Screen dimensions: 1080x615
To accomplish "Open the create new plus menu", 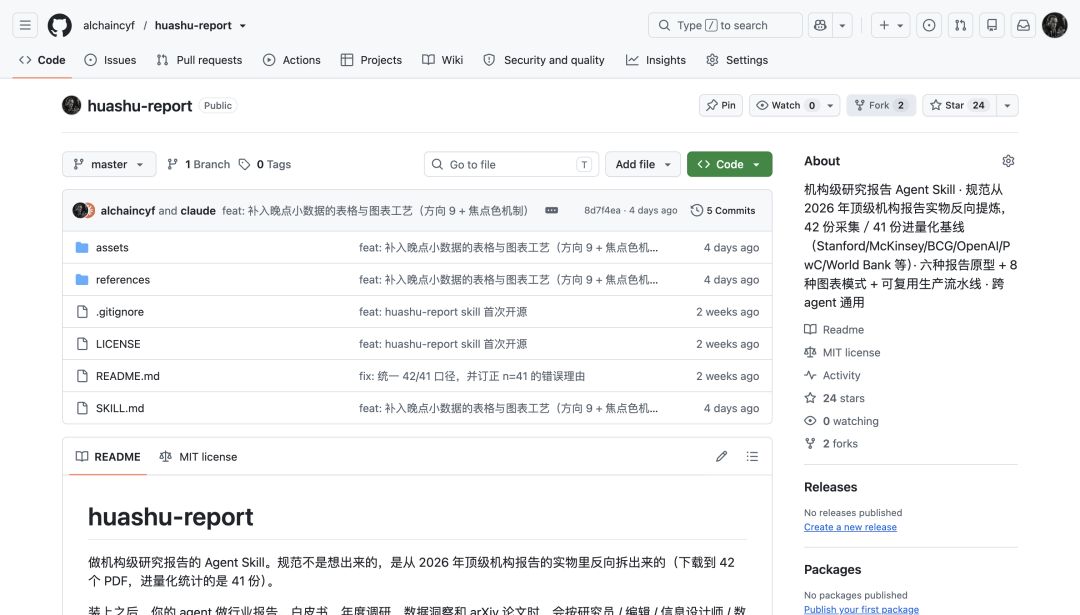I will (891, 25).
